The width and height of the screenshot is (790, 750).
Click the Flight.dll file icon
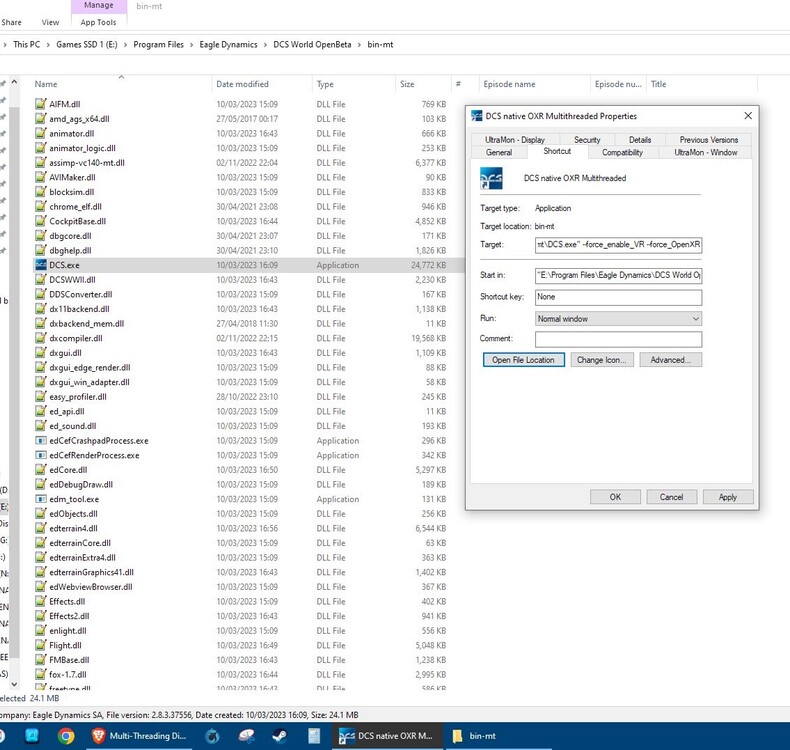[41, 645]
